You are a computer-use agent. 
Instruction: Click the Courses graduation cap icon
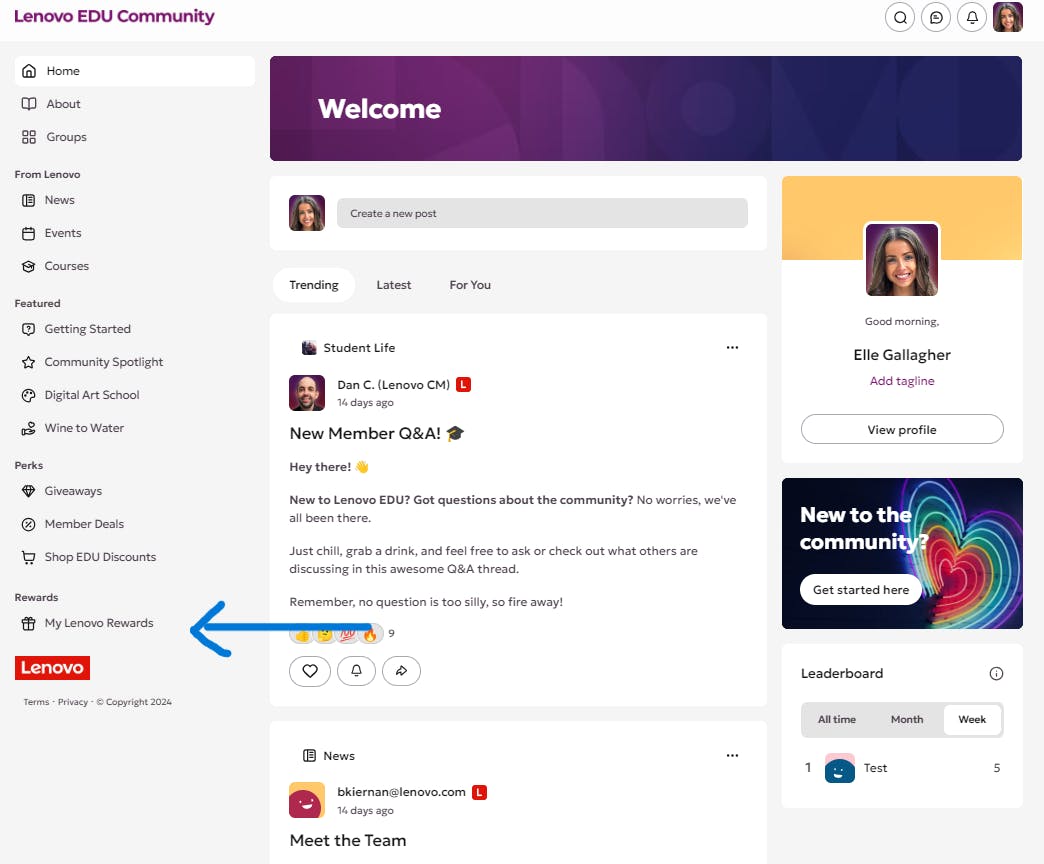[29, 266]
